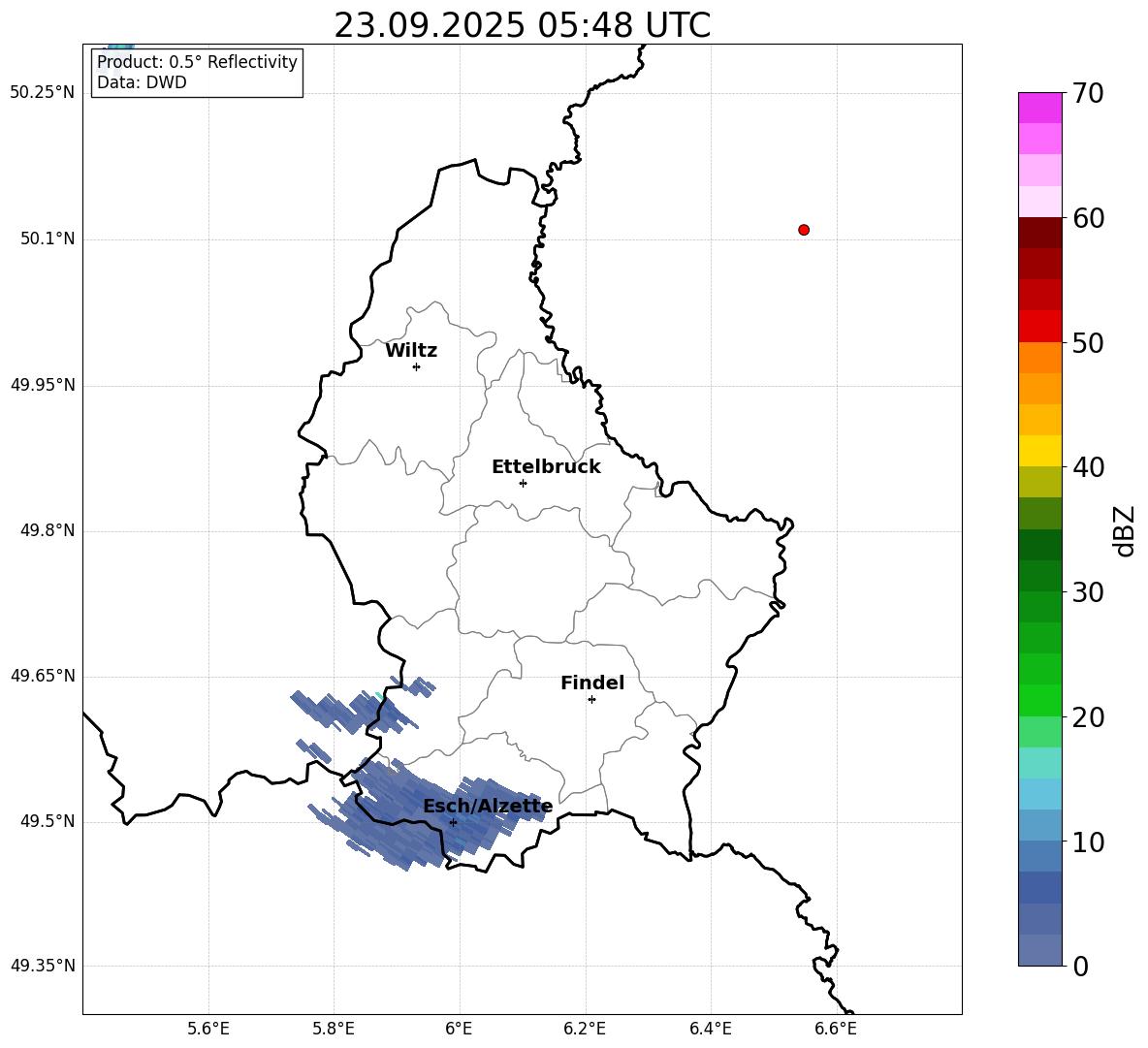Click the 5.6°E longitude label
This screenshot has height=1048, width=1148.
coord(208,1029)
